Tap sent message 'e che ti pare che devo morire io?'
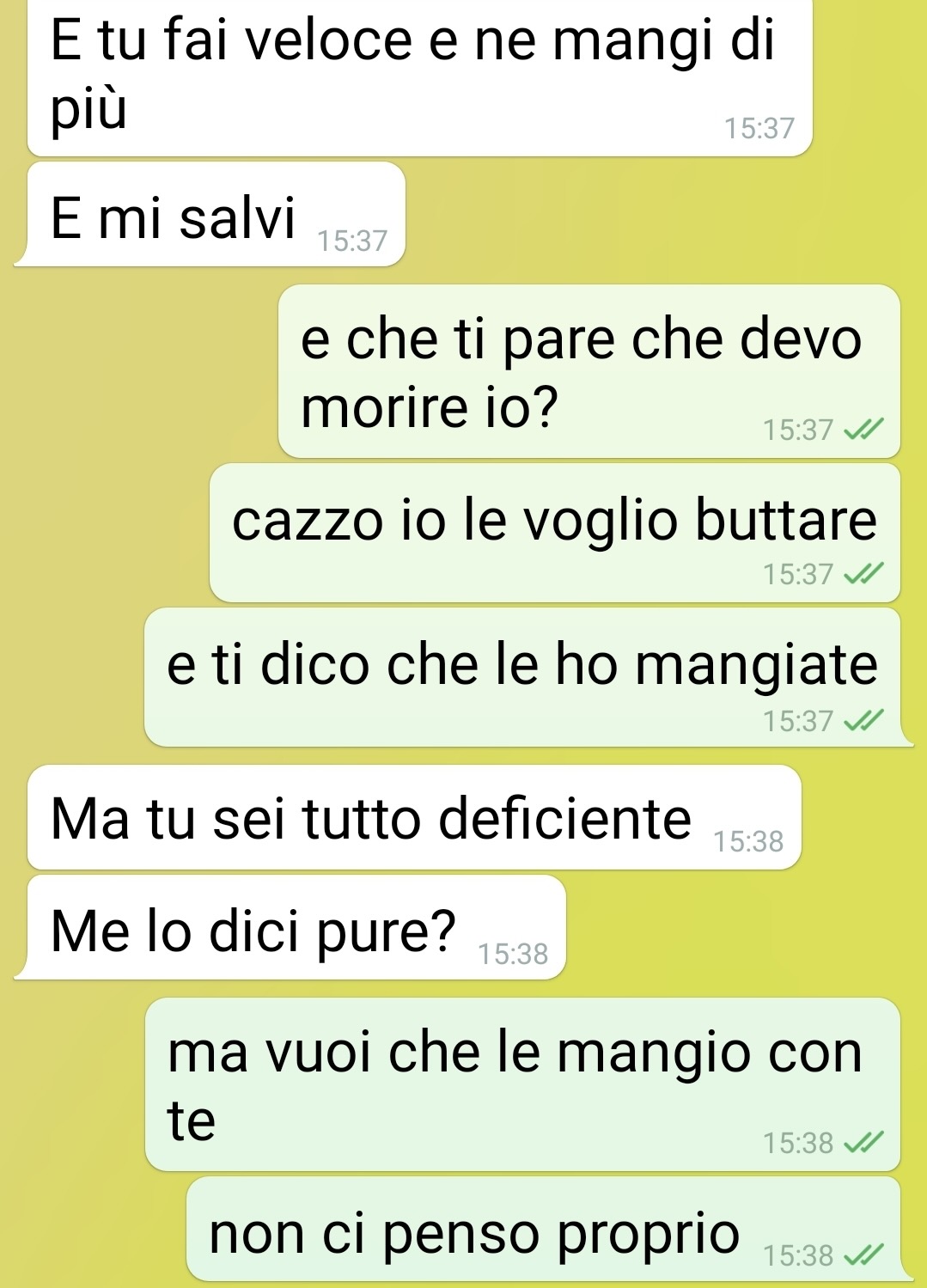The image size is (927, 1288). pos(589,371)
